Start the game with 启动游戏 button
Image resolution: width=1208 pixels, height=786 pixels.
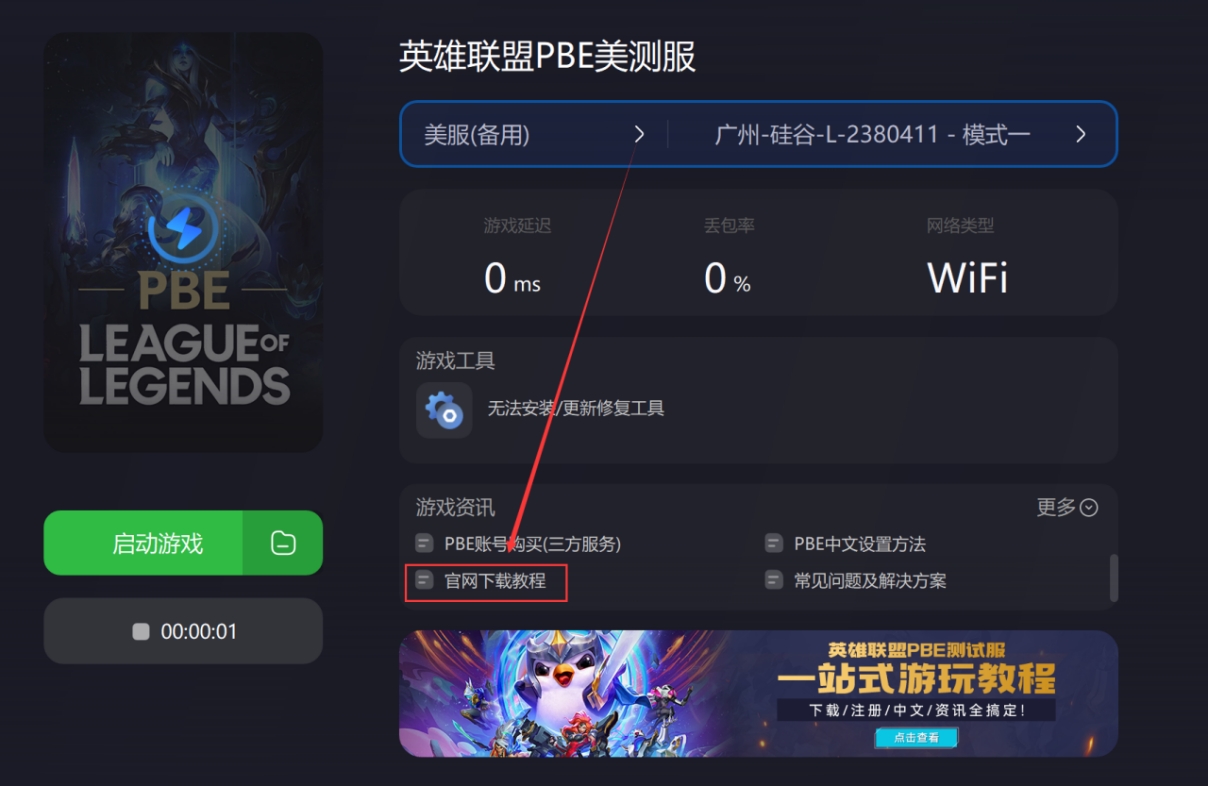point(143,543)
